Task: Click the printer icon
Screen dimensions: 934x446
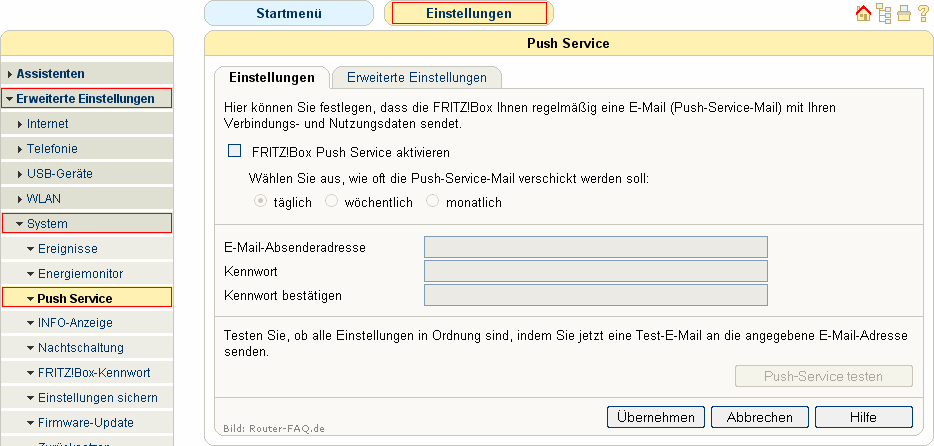Action: (x=904, y=14)
